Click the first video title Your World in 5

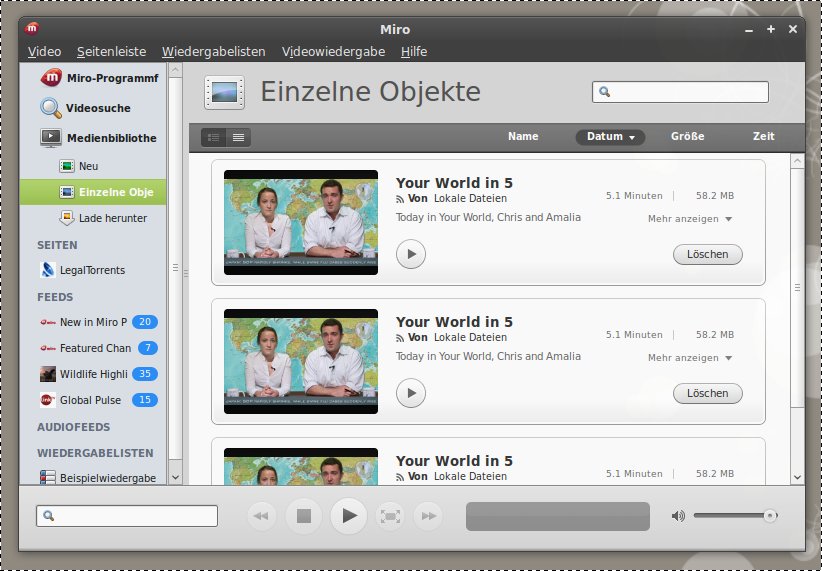tap(454, 183)
